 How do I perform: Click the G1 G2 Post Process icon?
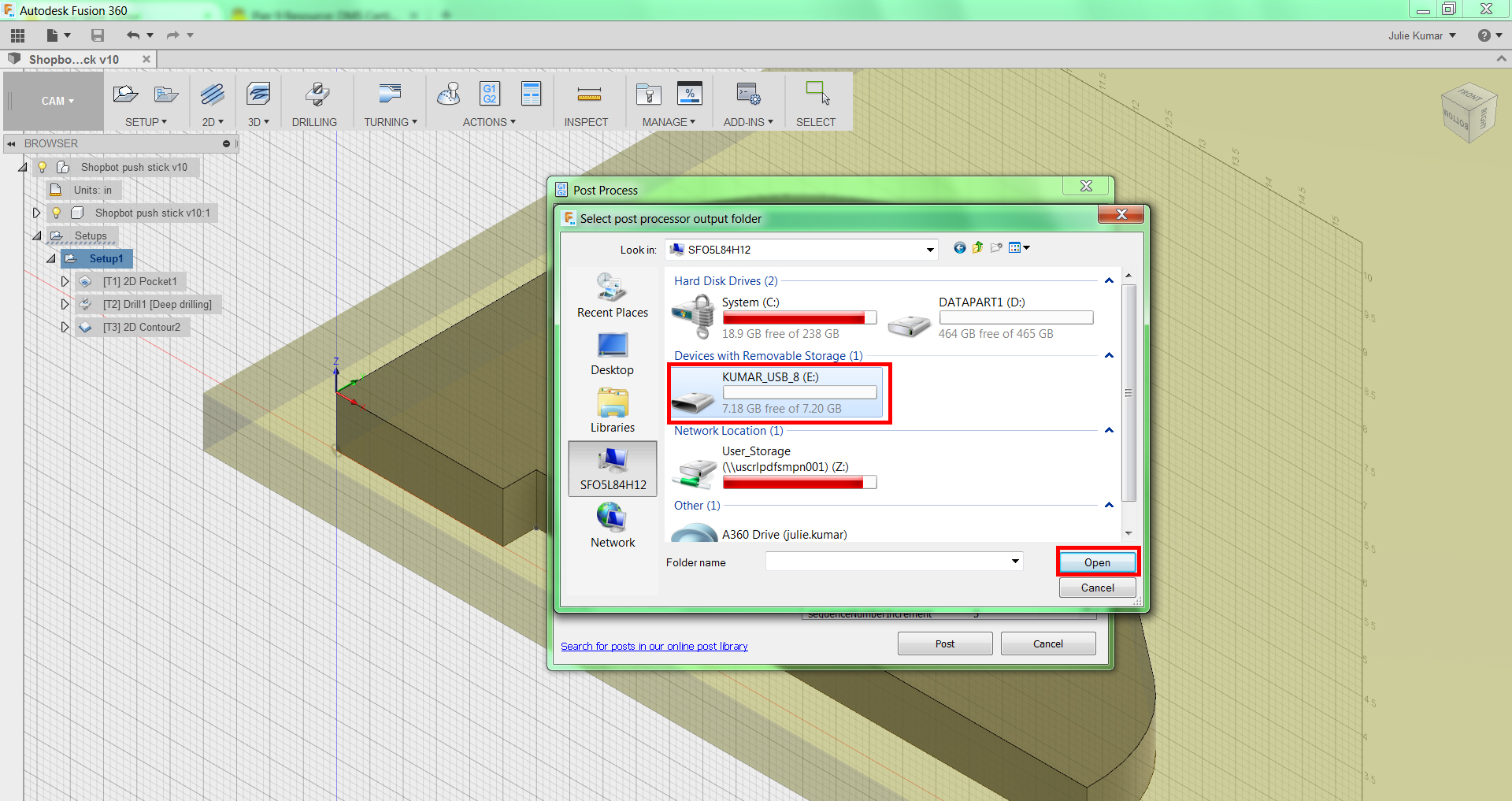coord(490,94)
